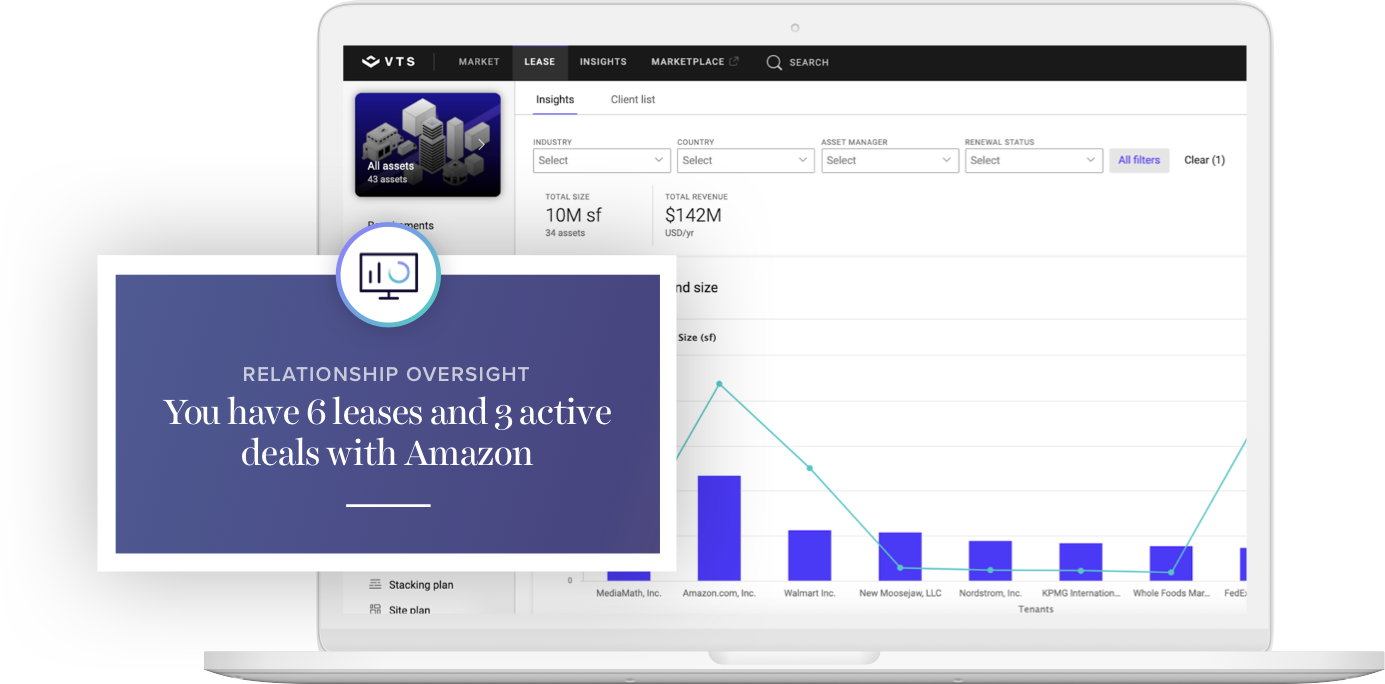Screen dimensions: 1385x684
Task: Click the Nordstrom, Inc. bar
Action: tap(990, 561)
